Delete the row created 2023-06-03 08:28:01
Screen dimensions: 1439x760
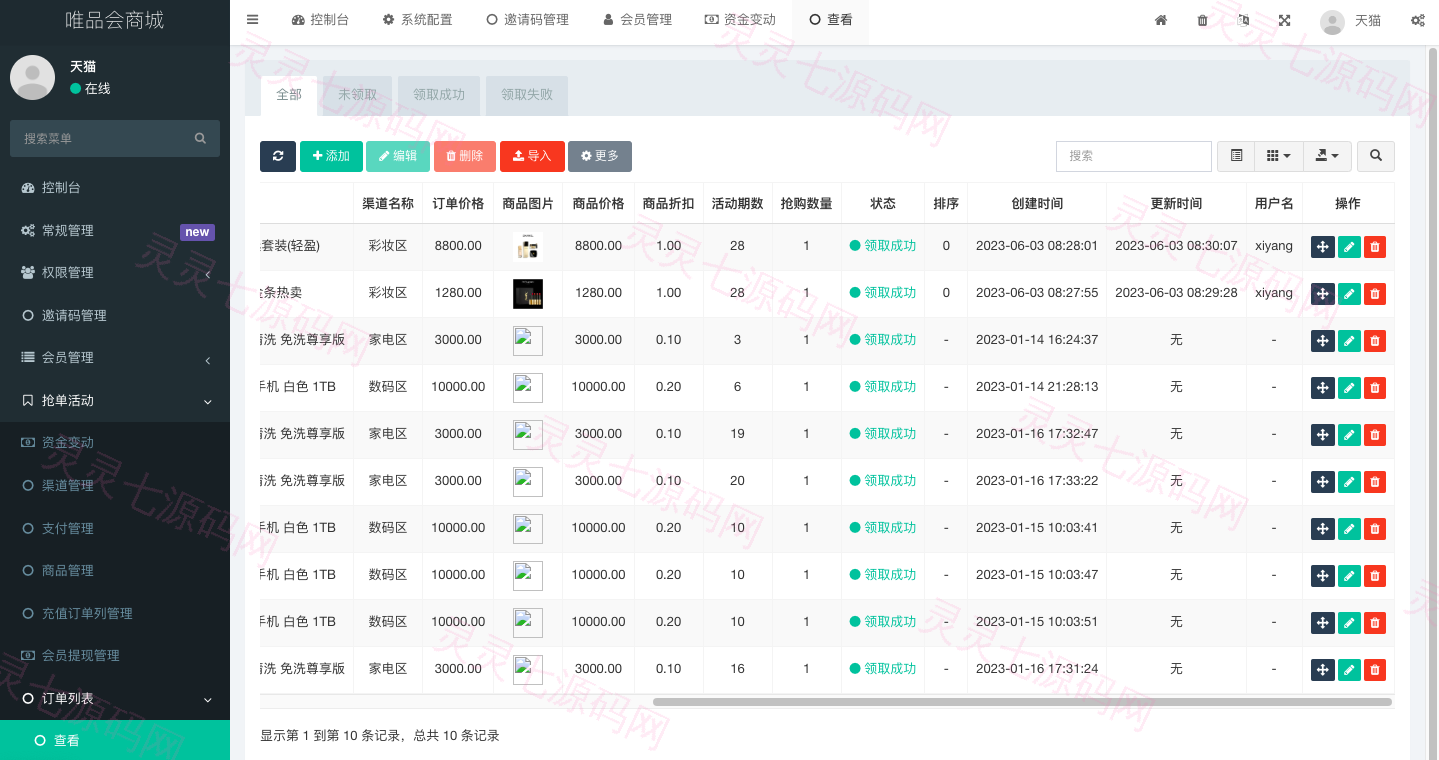[x=1375, y=247]
